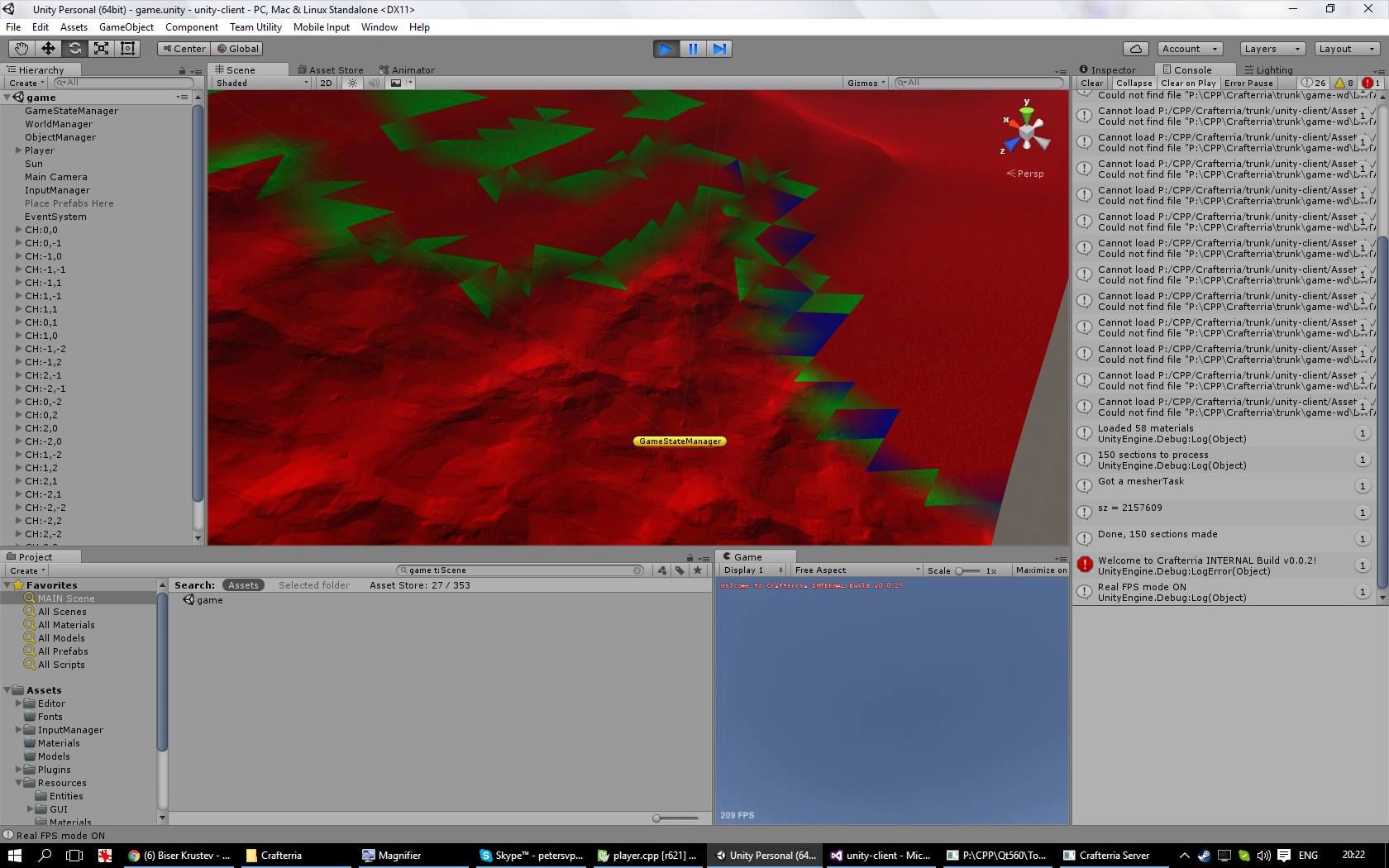Viewport: 1389px width, 868px height.
Task: Select the Rotate tool
Action: (x=74, y=49)
